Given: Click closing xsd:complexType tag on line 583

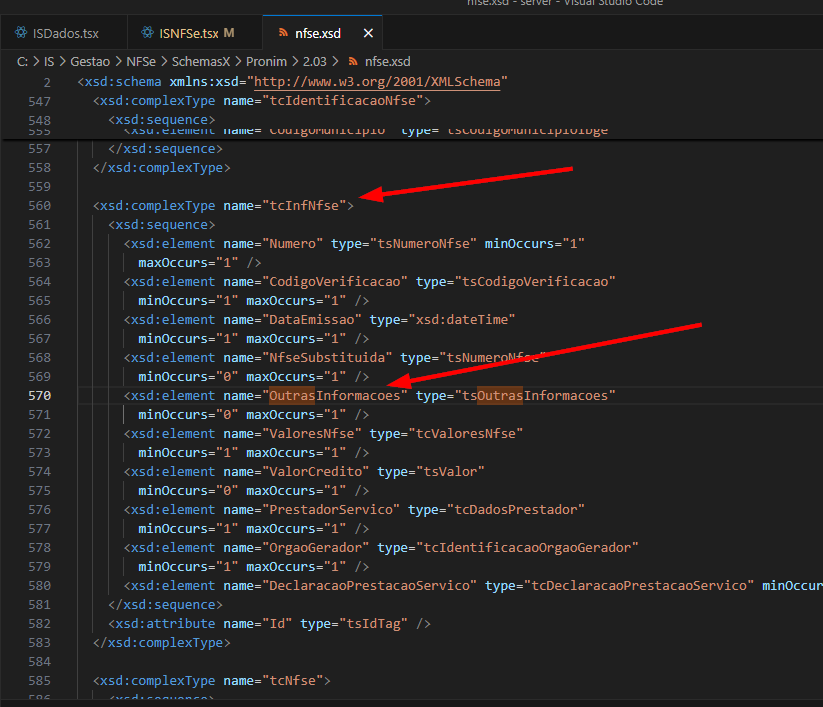Looking at the screenshot, I should point(162,643).
